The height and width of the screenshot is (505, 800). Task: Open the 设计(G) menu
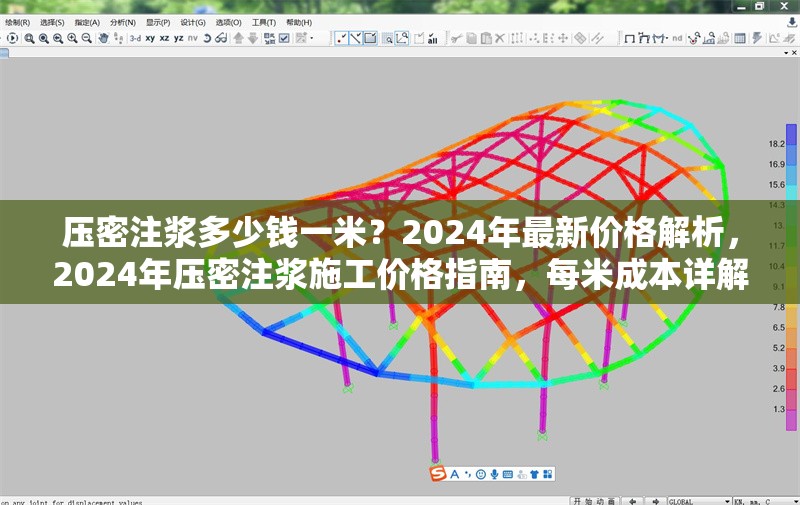(193, 22)
